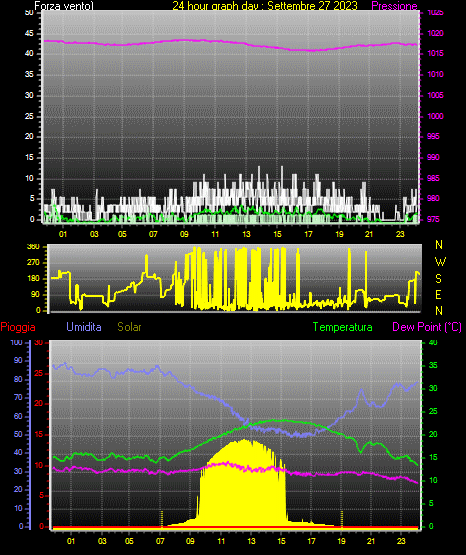
Task: Click the Pressione legend label
Action: point(394,6)
